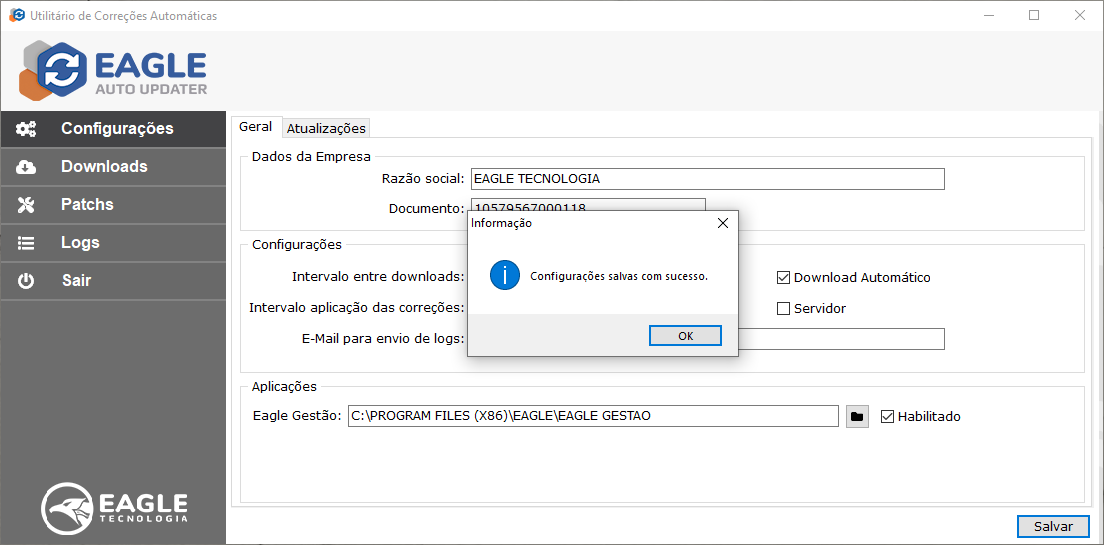Click the 'Dados da Empresa' group title
Screen dimensions: 1104x545
click(311, 156)
